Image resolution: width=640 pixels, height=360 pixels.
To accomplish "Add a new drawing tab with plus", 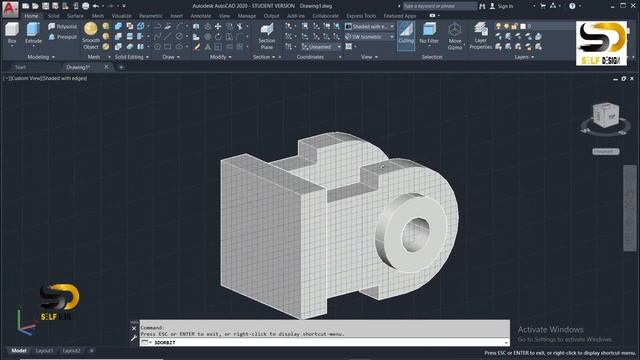I will pos(121,67).
